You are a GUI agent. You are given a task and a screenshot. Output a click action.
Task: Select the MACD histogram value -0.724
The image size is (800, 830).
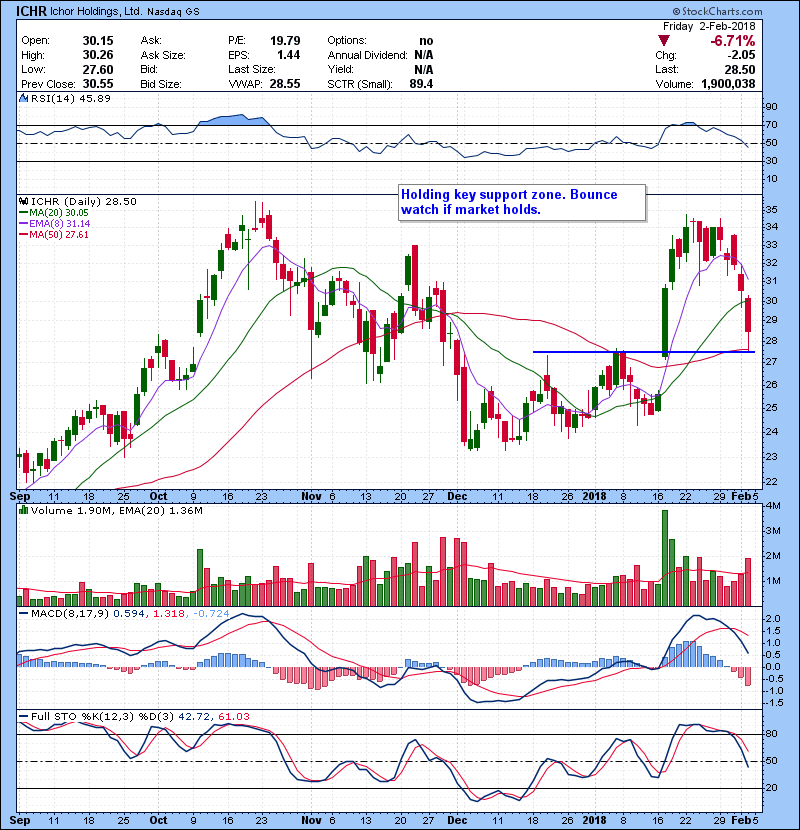point(211,614)
